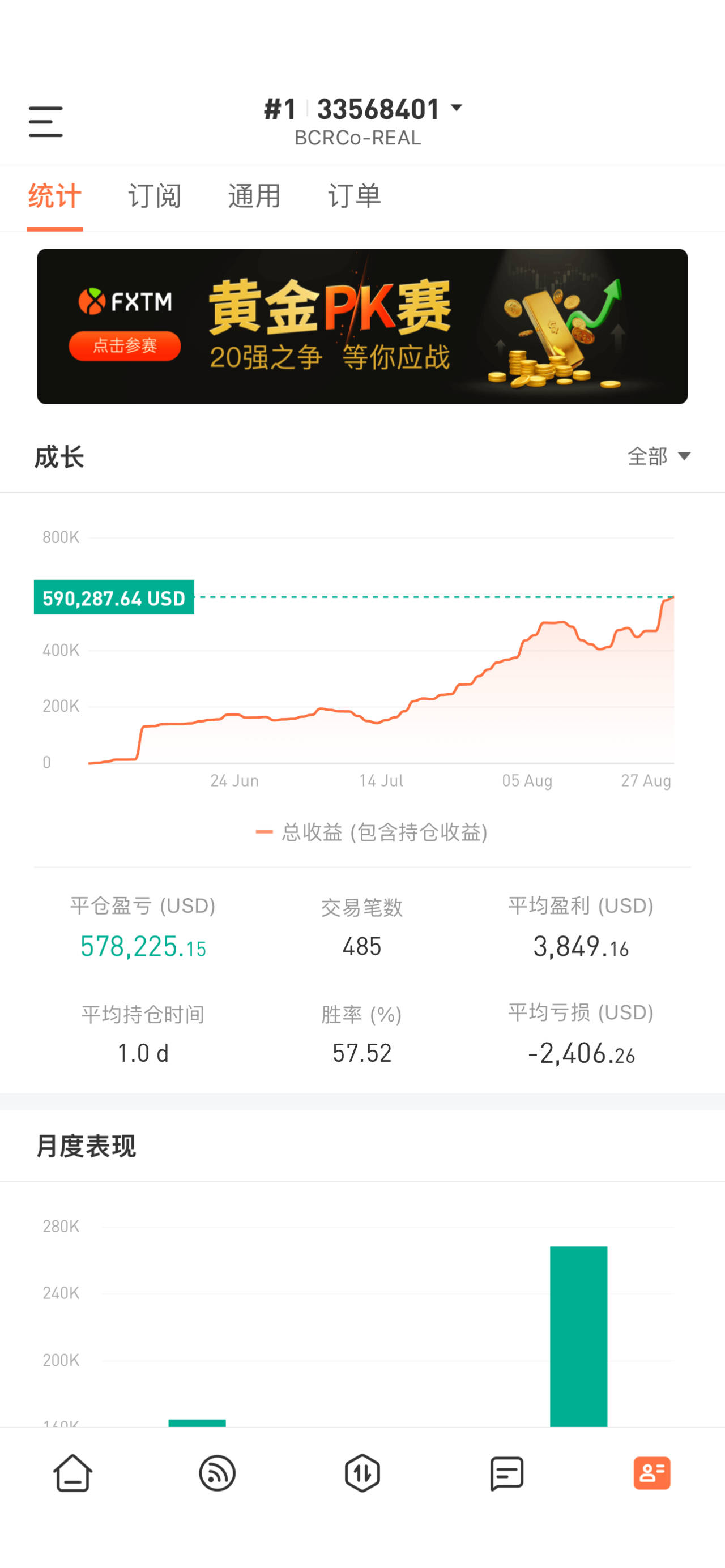Toggle the 总收益 legend series
This screenshot has width=725, height=1568.
pos(372,832)
